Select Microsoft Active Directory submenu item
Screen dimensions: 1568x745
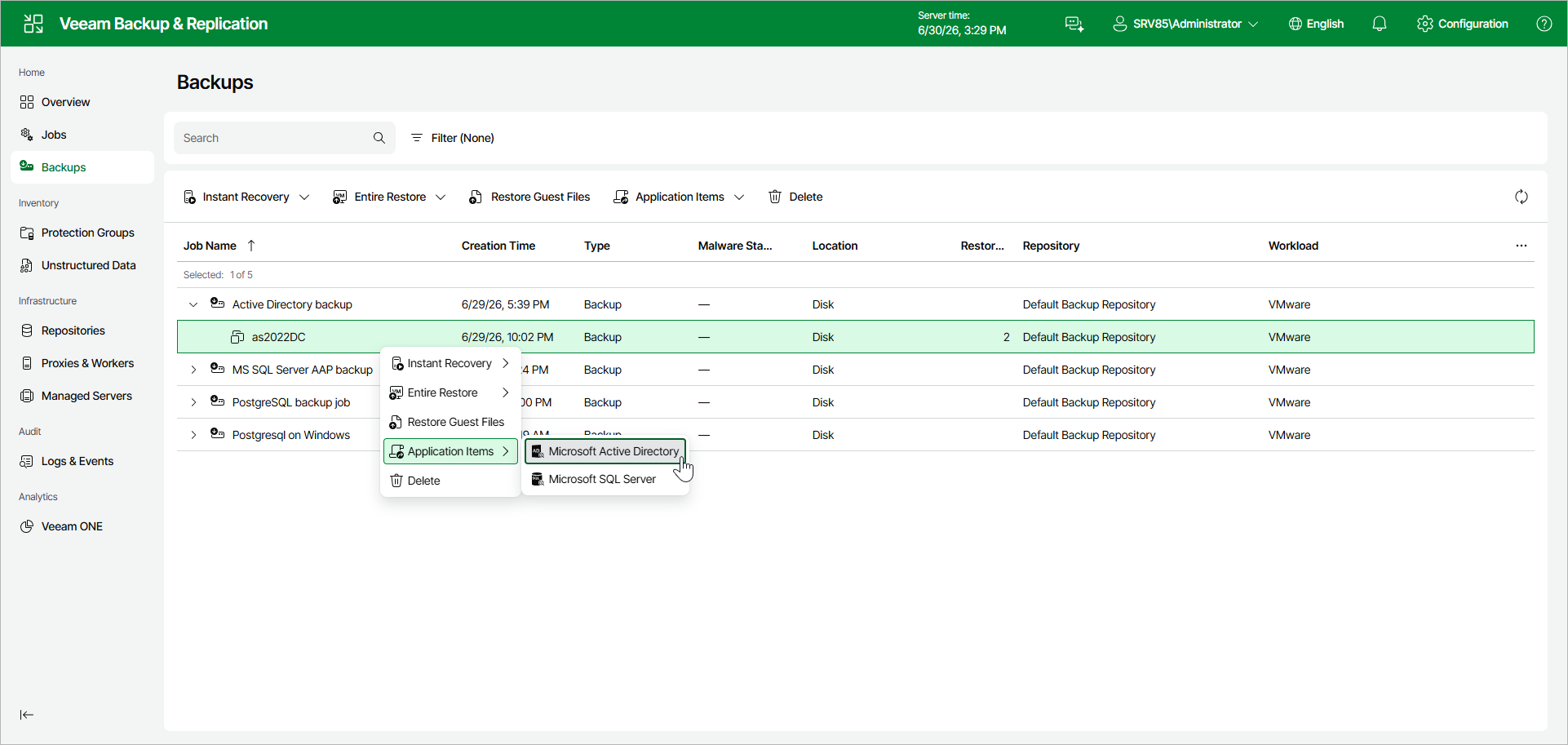605,451
